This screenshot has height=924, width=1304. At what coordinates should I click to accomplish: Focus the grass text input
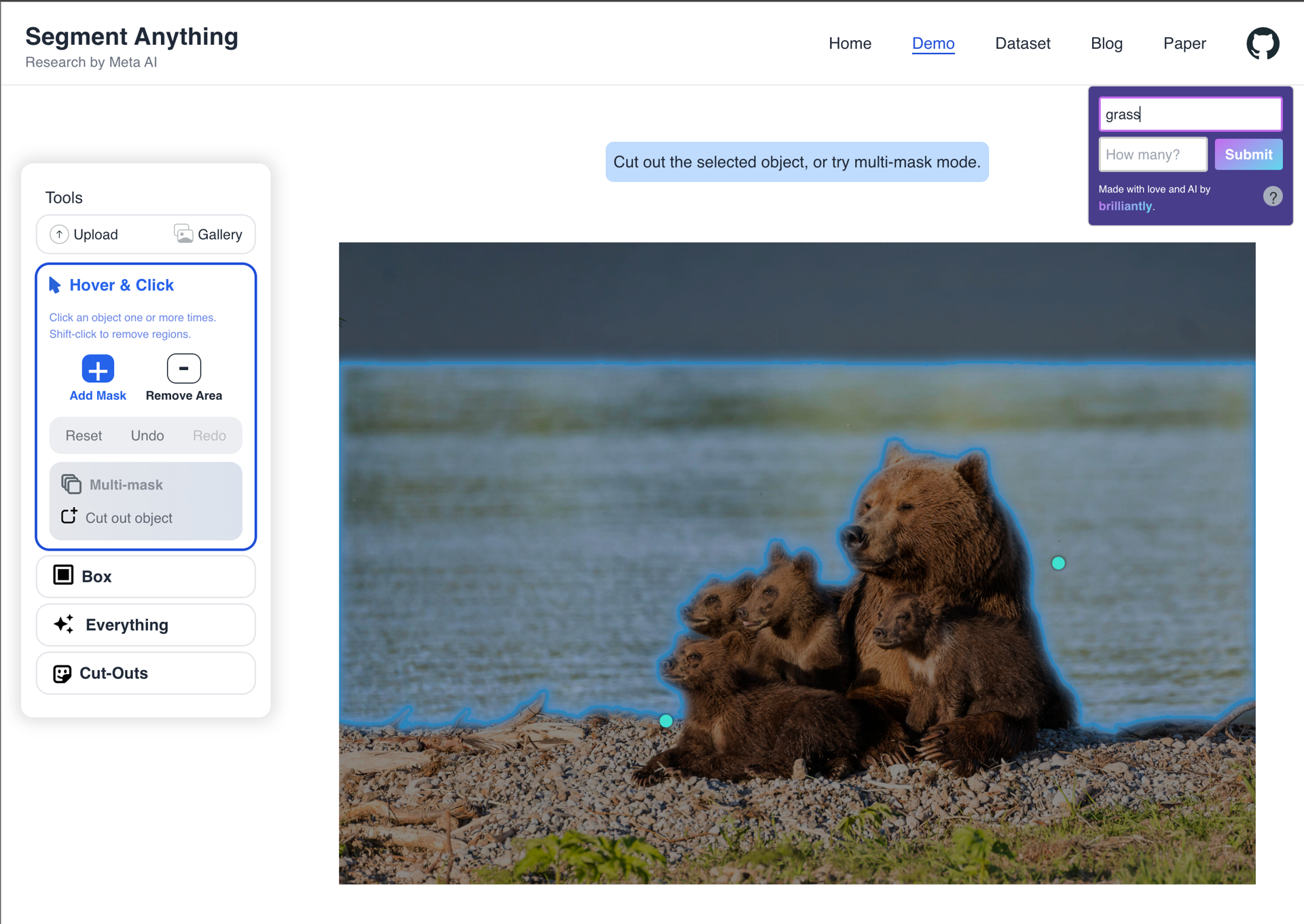tap(1191, 114)
